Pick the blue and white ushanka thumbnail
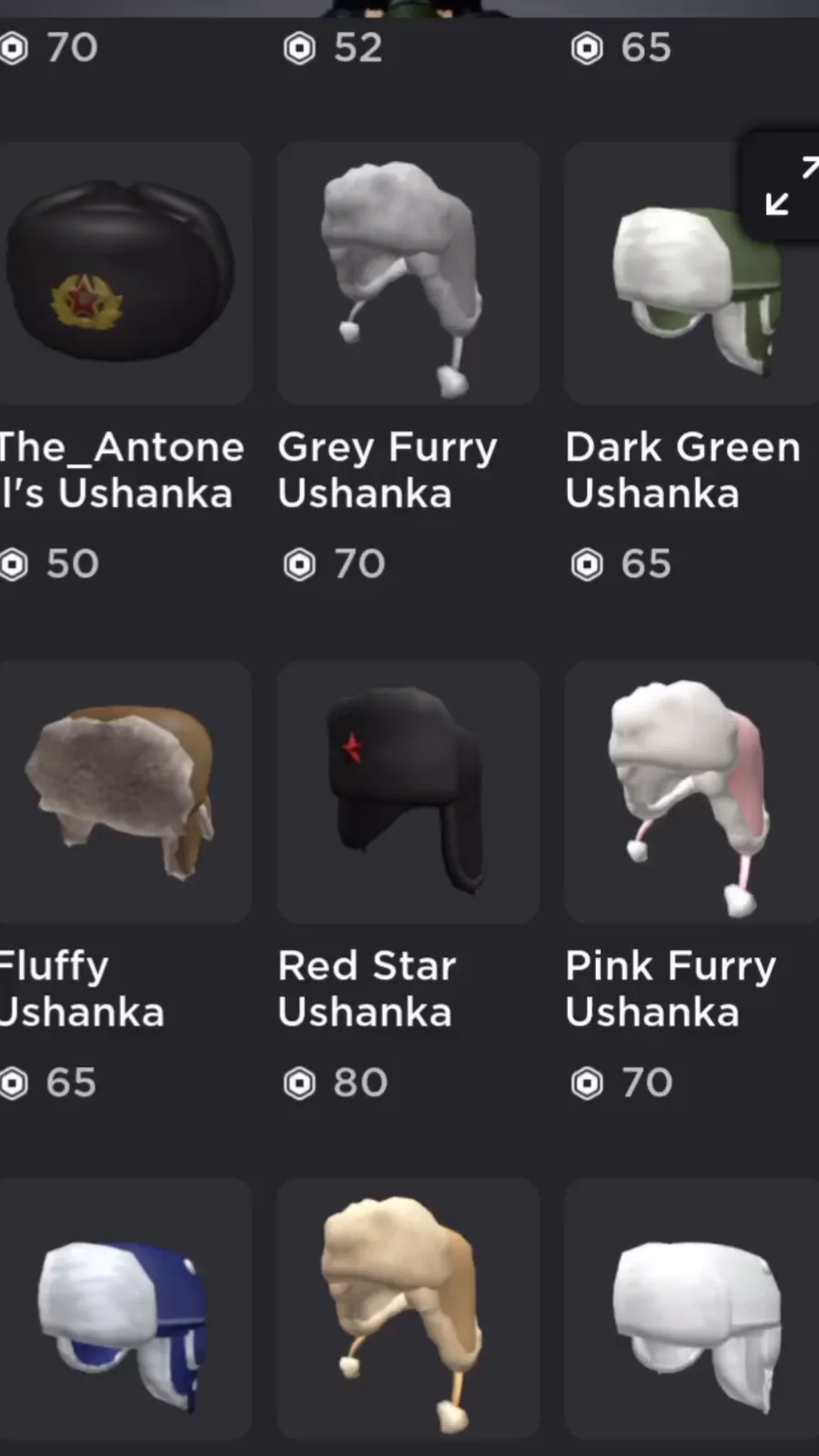 tap(125, 1309)
